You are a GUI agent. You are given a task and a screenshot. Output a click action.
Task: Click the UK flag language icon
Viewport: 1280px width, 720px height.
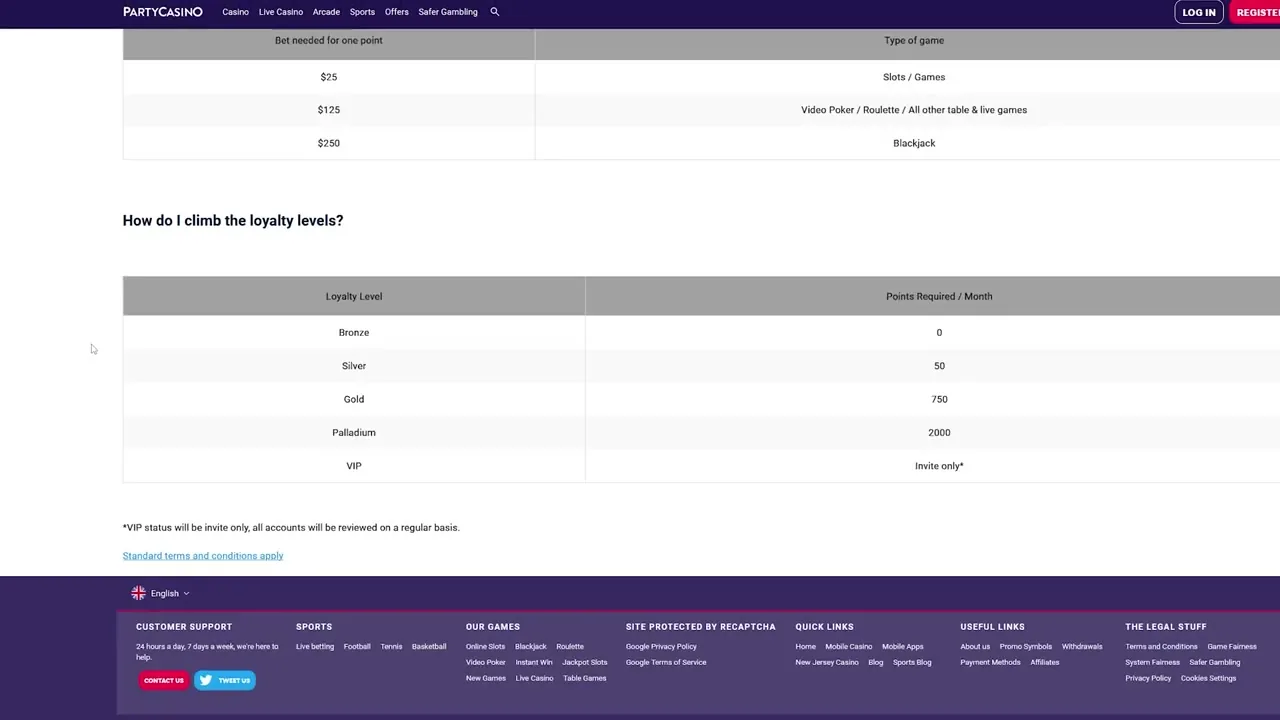[138, 593]
